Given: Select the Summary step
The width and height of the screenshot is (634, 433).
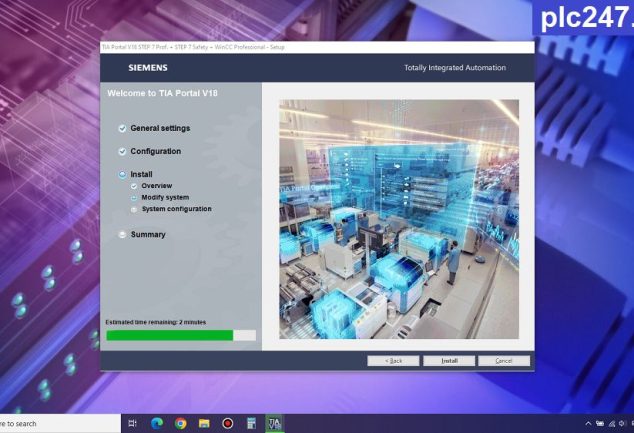Looking at the screenshot, I should pos(148,234).
